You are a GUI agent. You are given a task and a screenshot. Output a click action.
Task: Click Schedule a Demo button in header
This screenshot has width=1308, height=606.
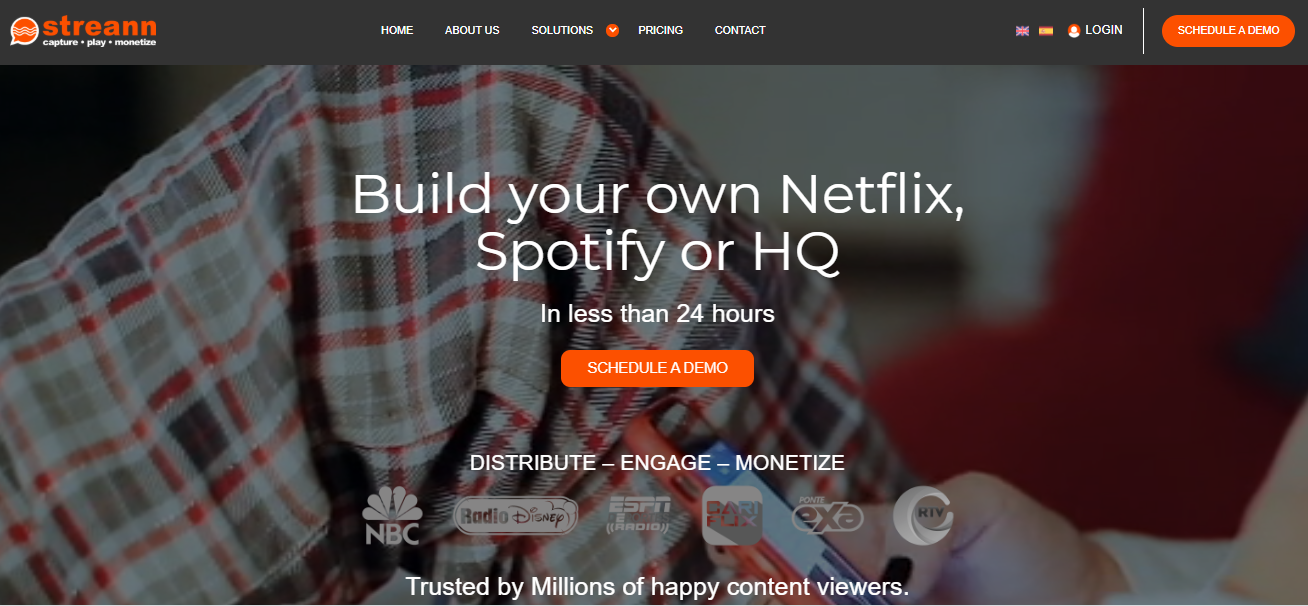[x=1228, y=30]
